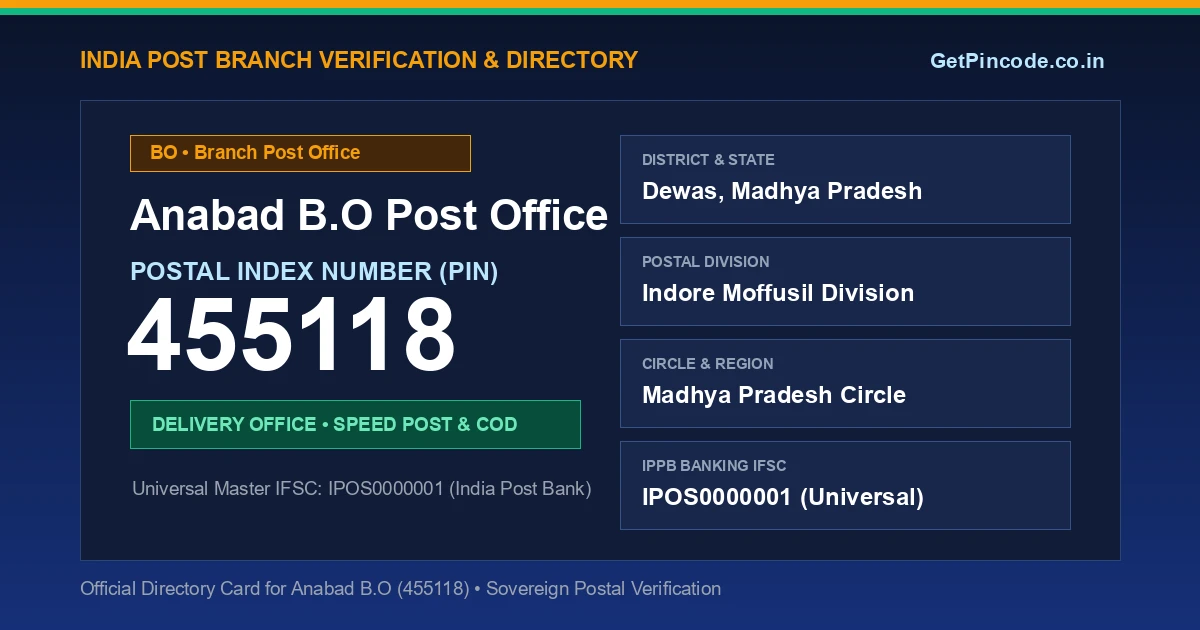The image size is (1200, 630).
Task: Click the Indore Moffusil Division value
Action: pos(778,293)
